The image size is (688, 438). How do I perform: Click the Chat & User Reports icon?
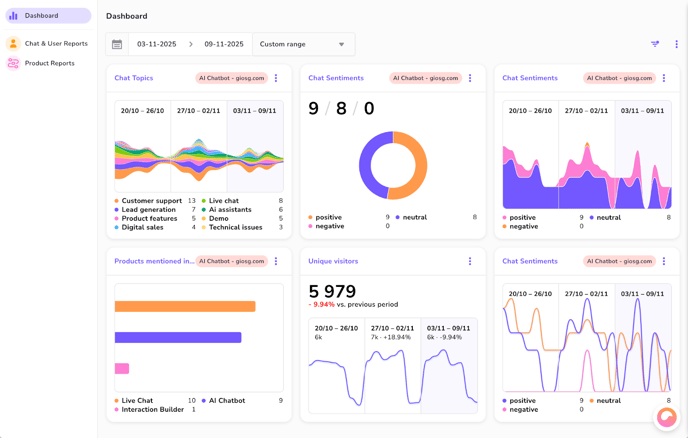13,44
